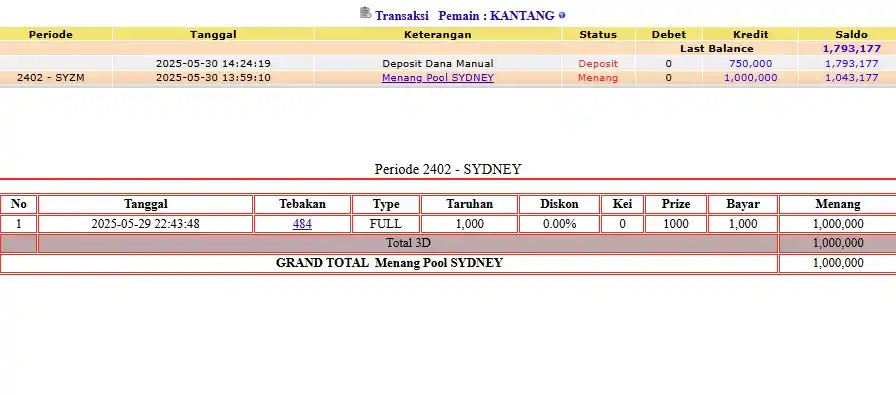Click the Taruhan column header
The height and width of the screenshot is (395, 896).
(470, 204)
